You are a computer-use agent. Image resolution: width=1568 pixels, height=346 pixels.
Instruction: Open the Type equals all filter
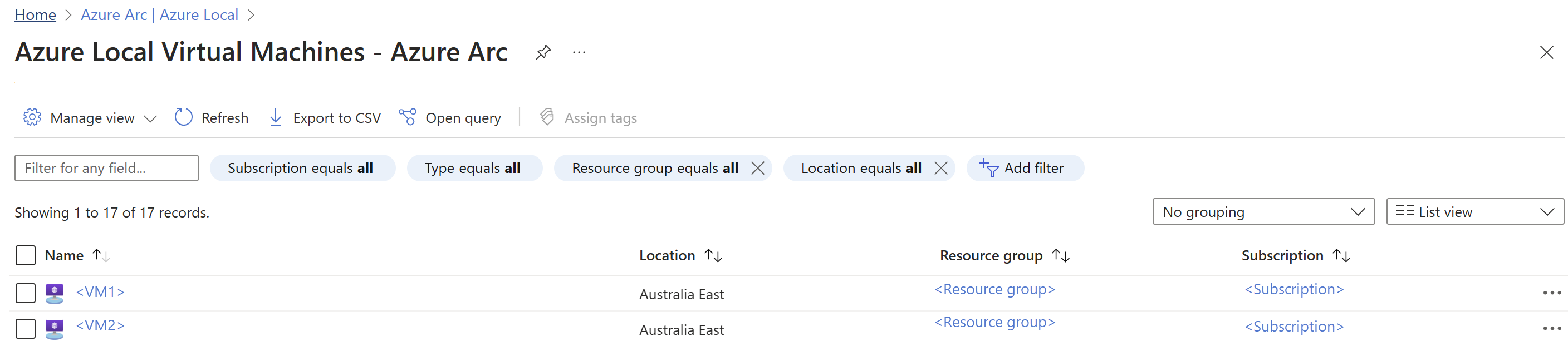click(474, 168)
